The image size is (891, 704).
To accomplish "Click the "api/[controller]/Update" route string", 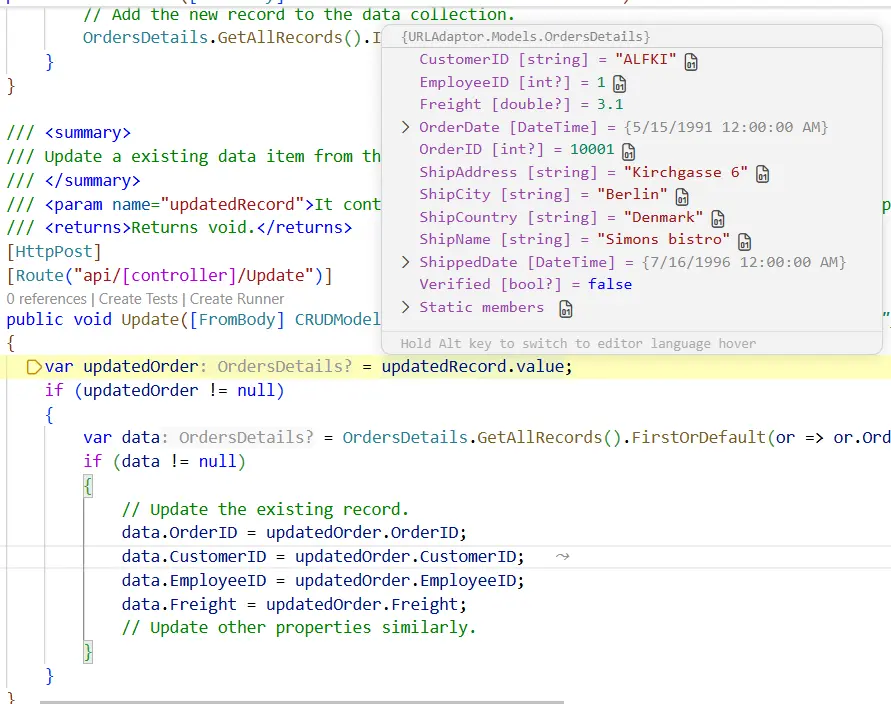I will 194,276.
